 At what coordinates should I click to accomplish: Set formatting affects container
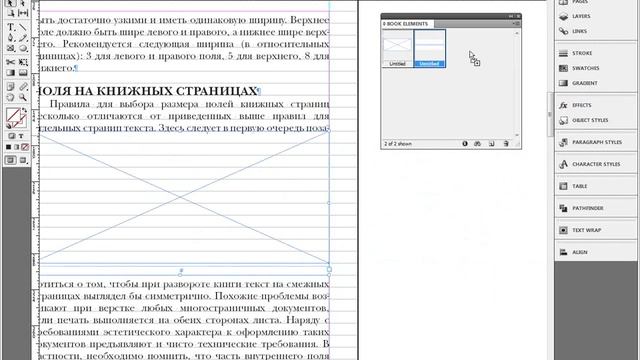click(x=11, y=136)
